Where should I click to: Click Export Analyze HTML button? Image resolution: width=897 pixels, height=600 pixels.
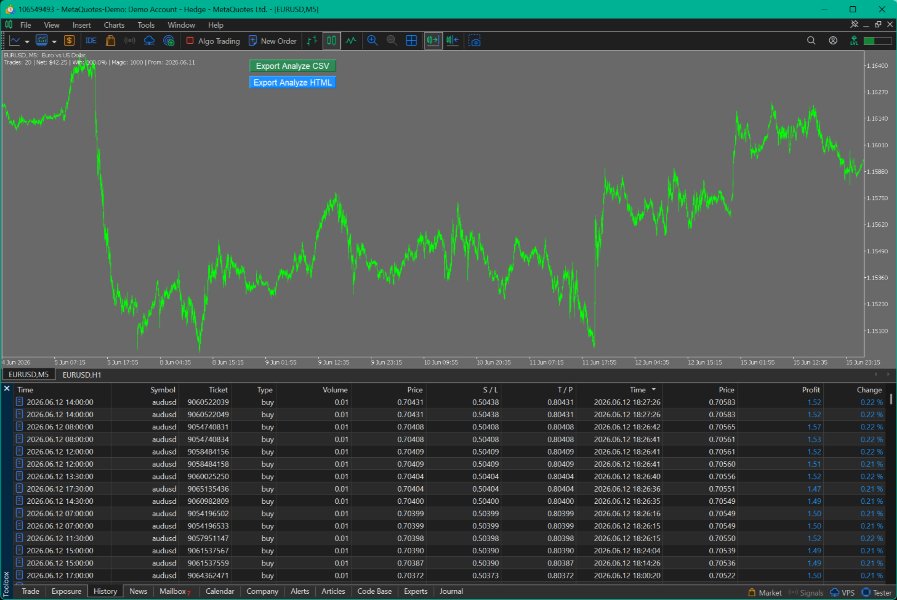(292, 82)
